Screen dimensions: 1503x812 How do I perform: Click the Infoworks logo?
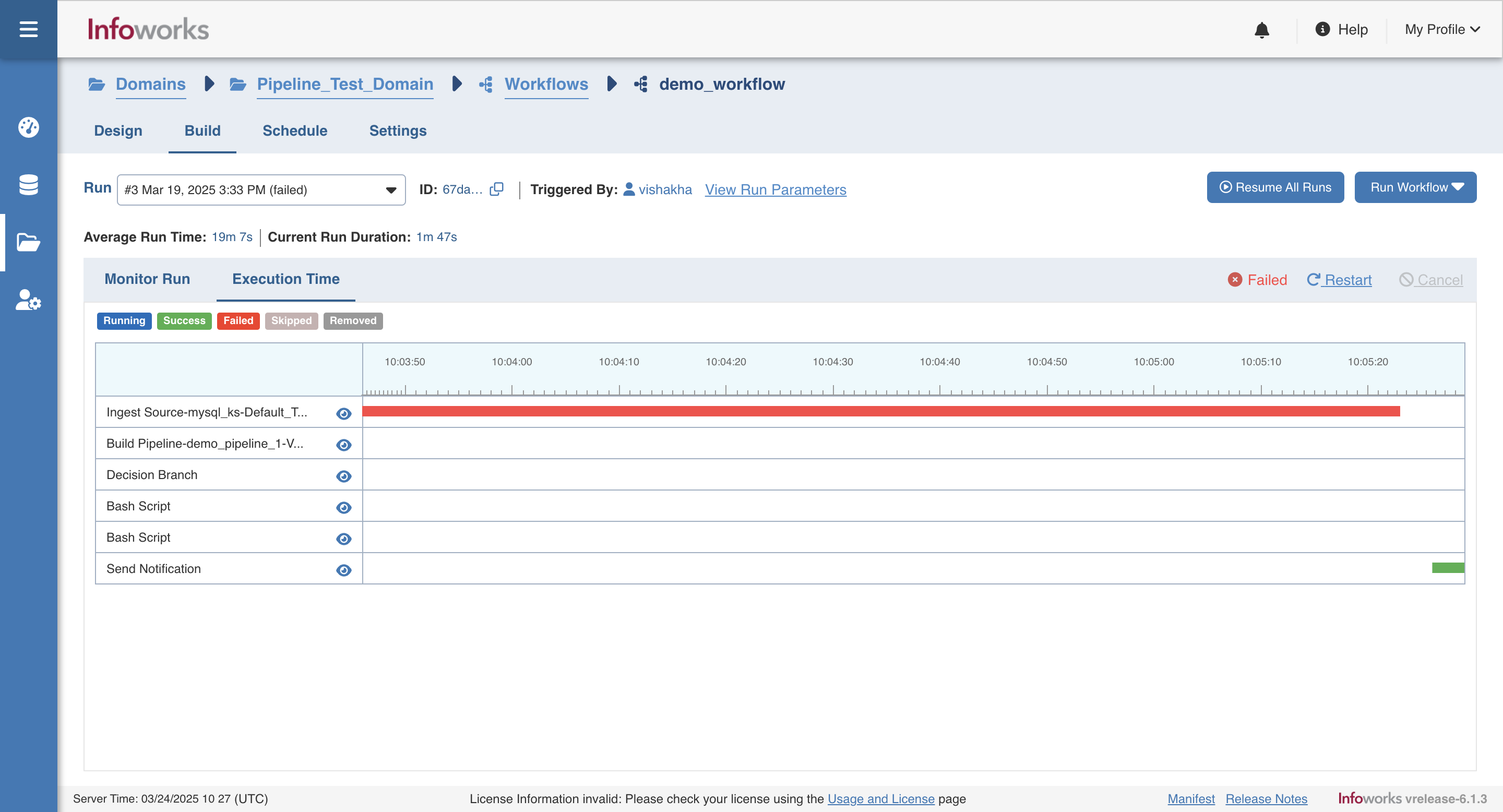click(x=148, y=29)
